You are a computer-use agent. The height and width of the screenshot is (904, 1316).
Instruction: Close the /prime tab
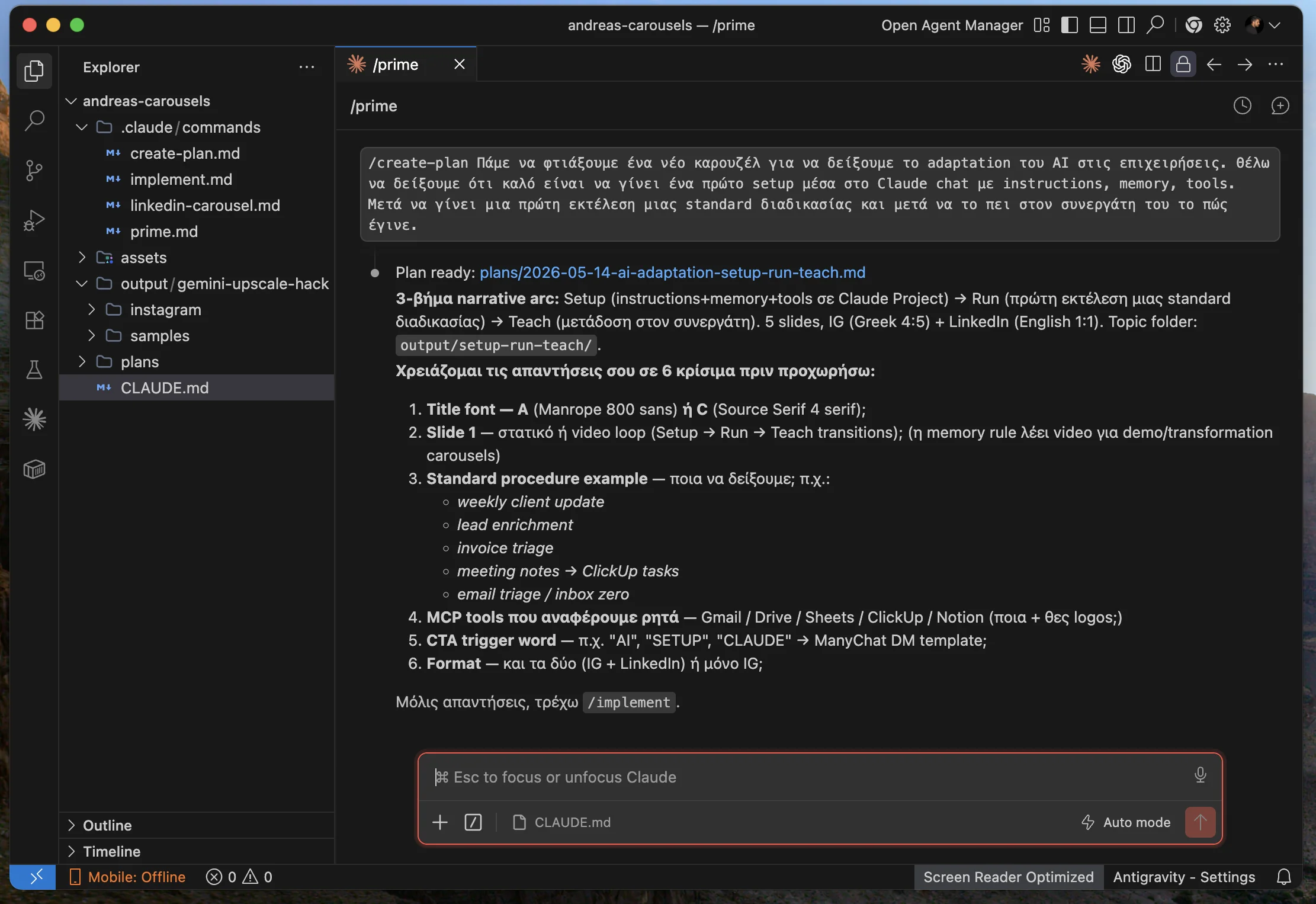pyautogui.click(x=460, y=64)
